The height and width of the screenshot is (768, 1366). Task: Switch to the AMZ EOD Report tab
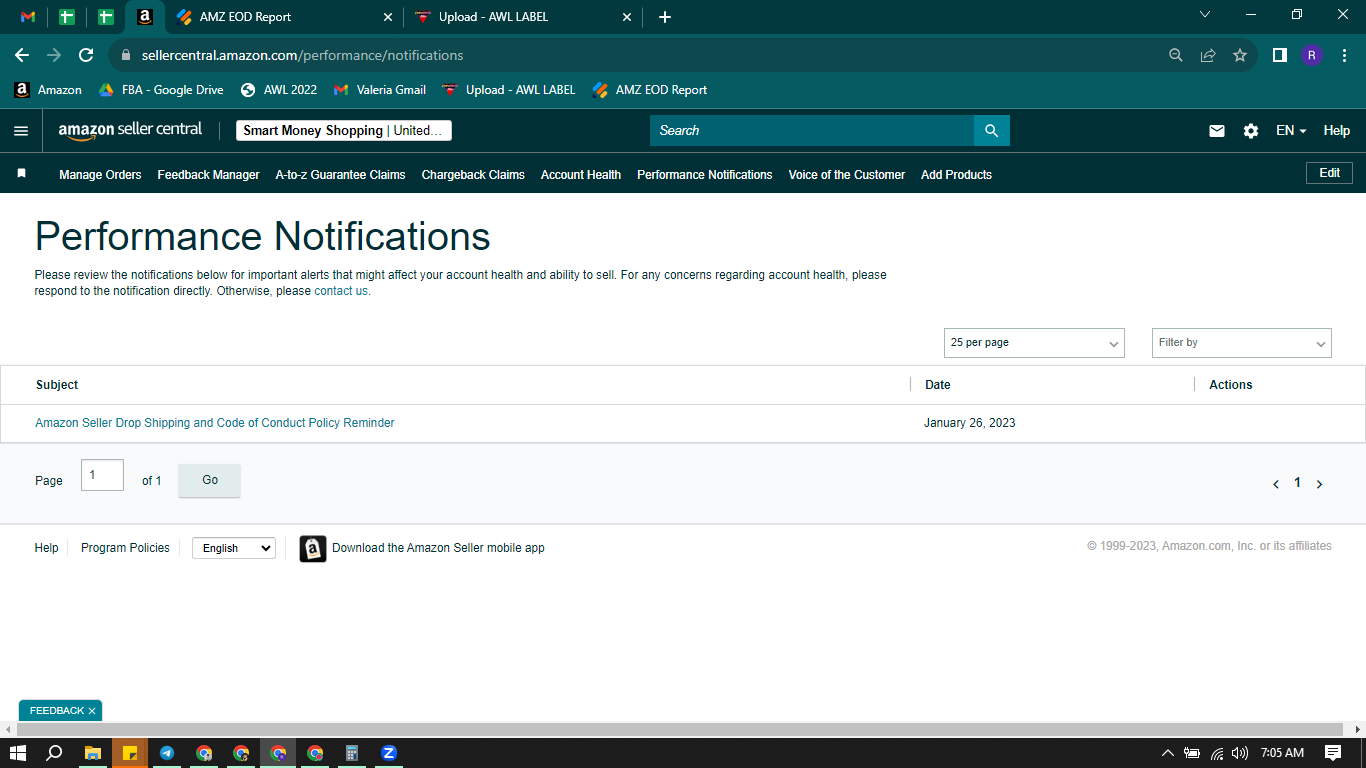[284, 17]
